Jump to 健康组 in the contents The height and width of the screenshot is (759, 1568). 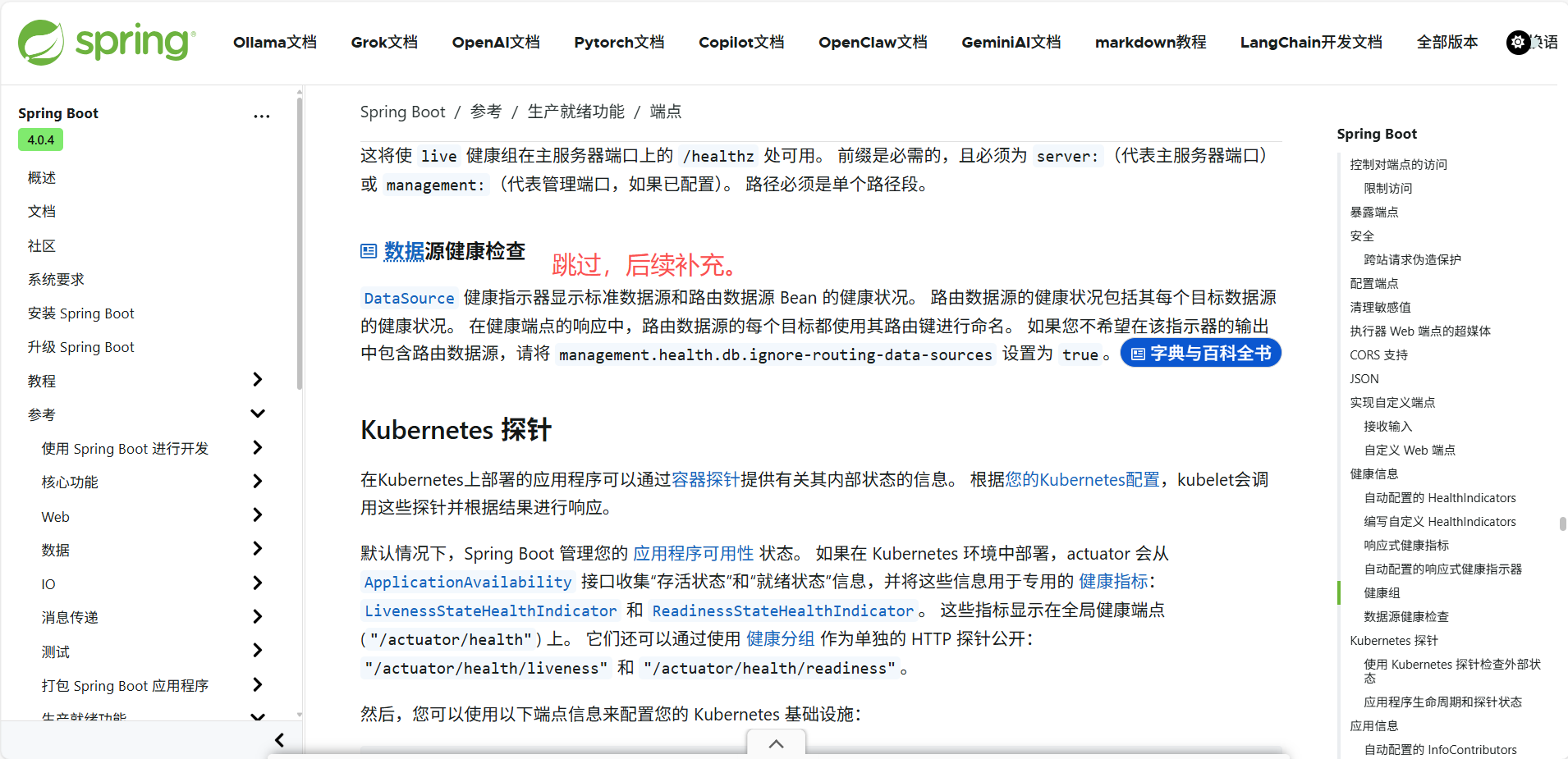tap(1382, 592)
